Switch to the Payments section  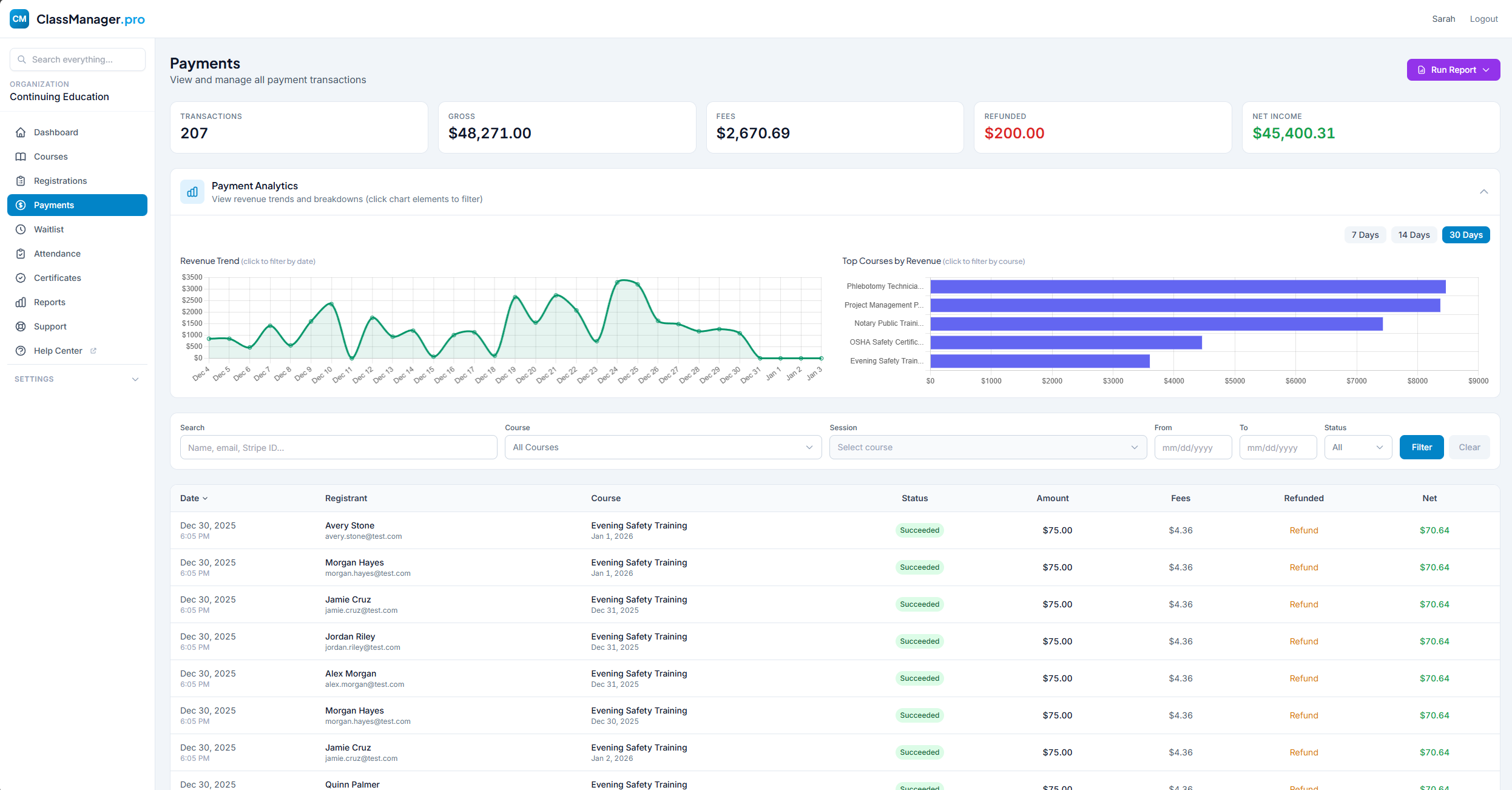pos(53,205)
